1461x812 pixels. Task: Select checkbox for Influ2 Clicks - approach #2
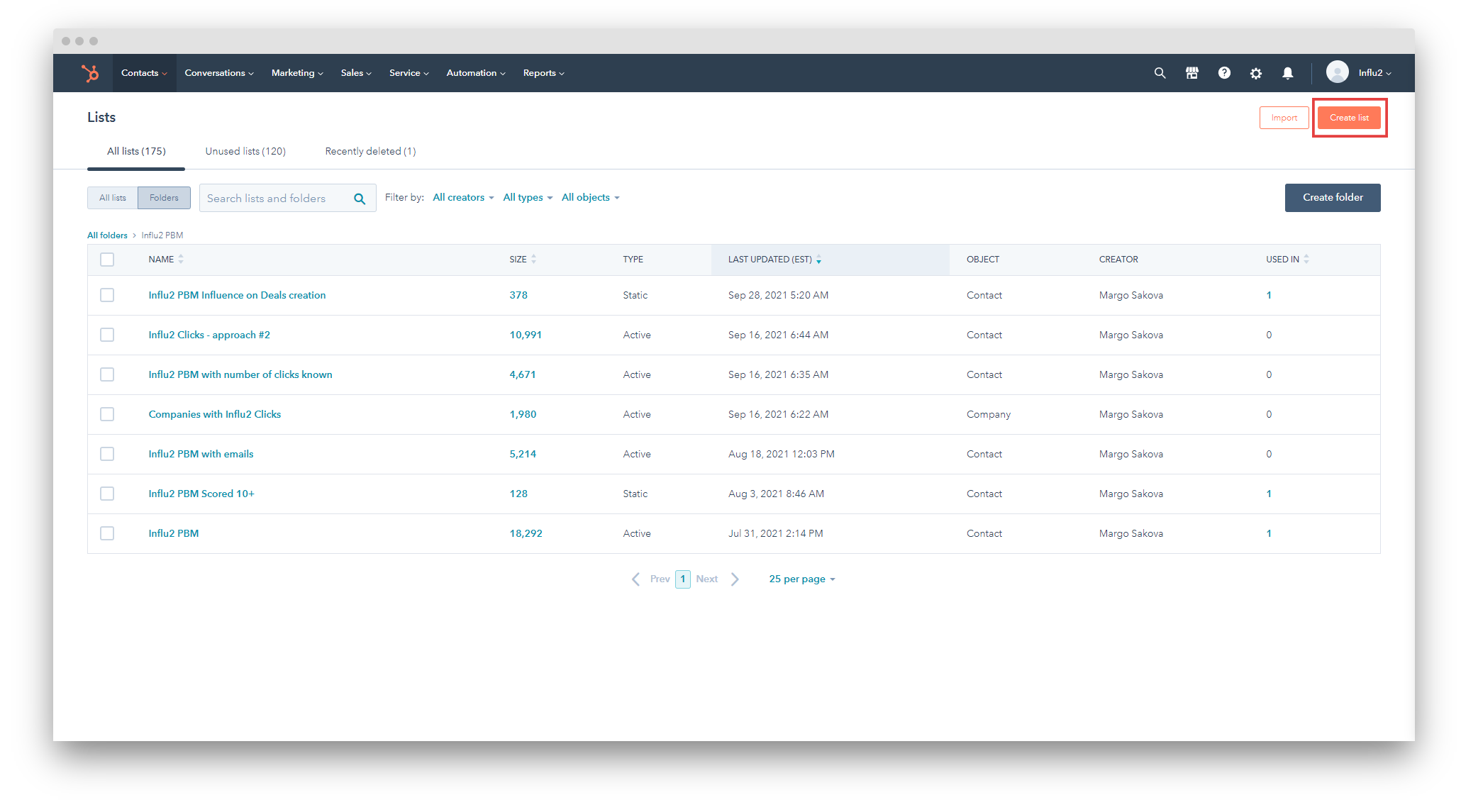click(x=107, y=335)
